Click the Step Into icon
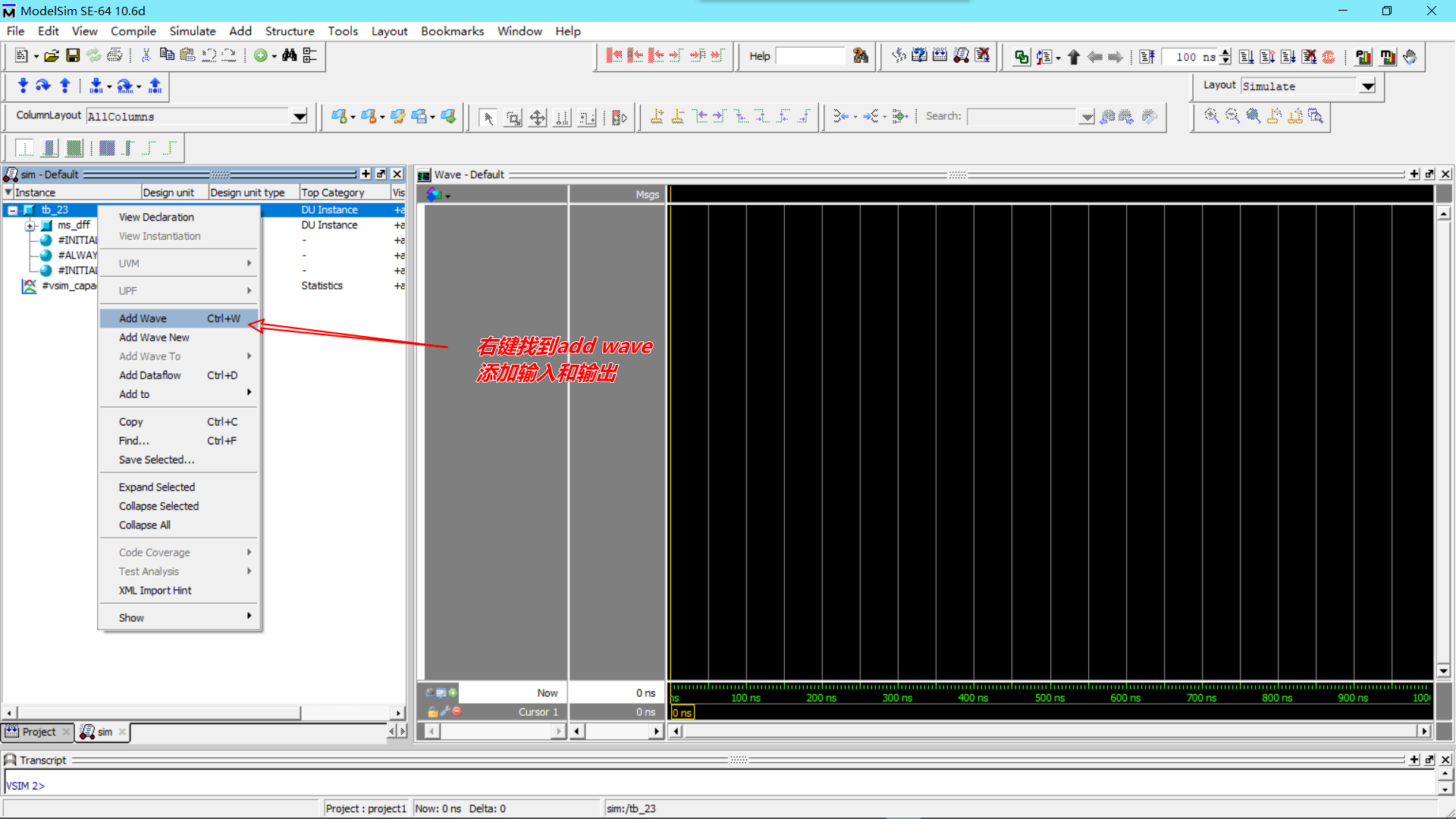Screen dimensions: 1456x819 coord(1247,56)
